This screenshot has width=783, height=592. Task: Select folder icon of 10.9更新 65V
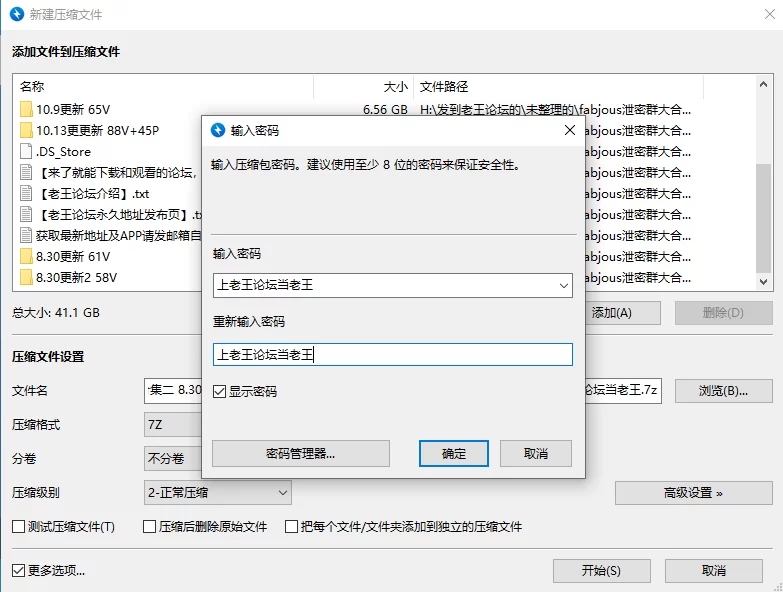point(26,109)
